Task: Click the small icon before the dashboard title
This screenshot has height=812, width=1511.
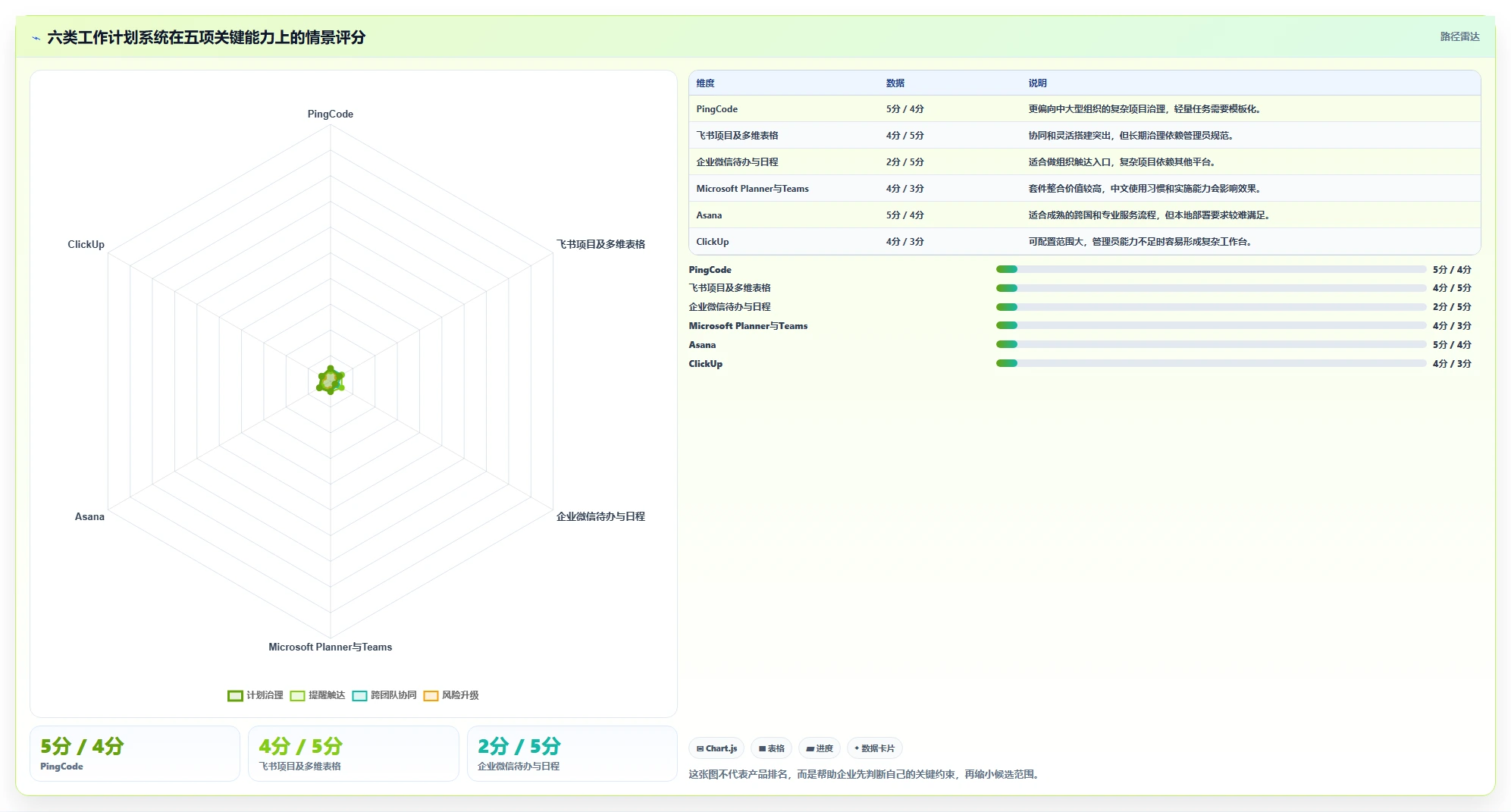Action: pyautogui.click(x=36, y=38)
